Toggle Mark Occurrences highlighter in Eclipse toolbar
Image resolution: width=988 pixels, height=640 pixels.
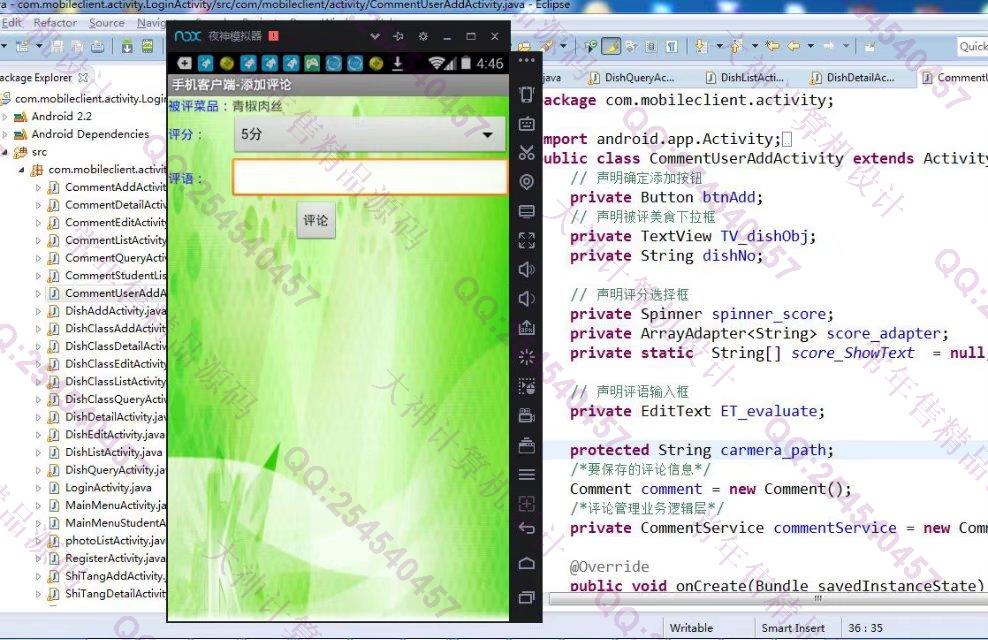[x=611, y=46]
